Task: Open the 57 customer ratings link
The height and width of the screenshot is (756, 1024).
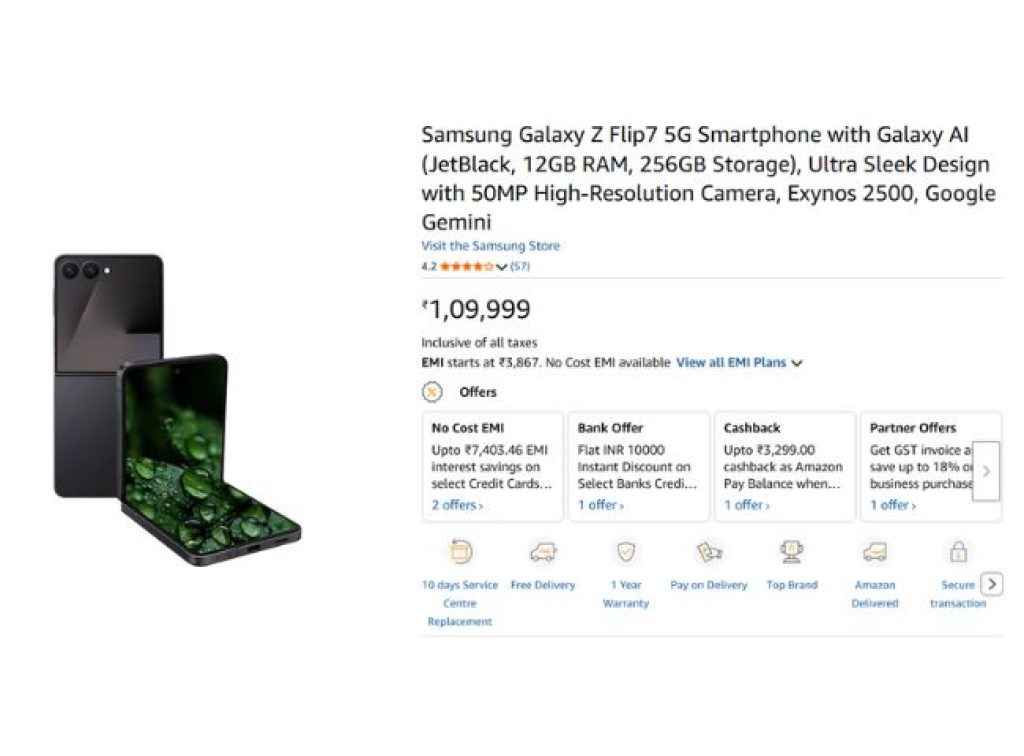Action: click(x=523, y=266)
